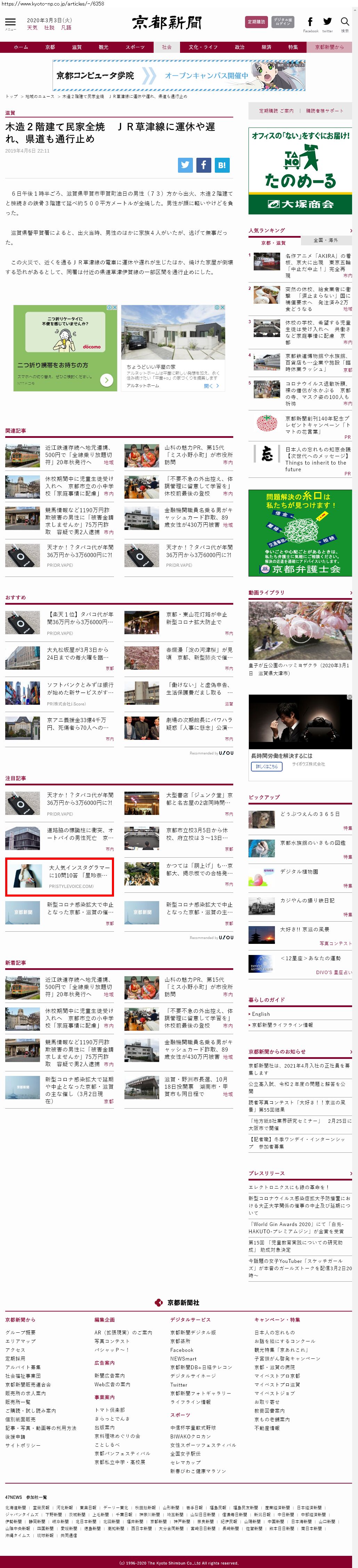Select 京都・滋賀 ranking tab
The image size is (358, 1568).
[274, 242]
